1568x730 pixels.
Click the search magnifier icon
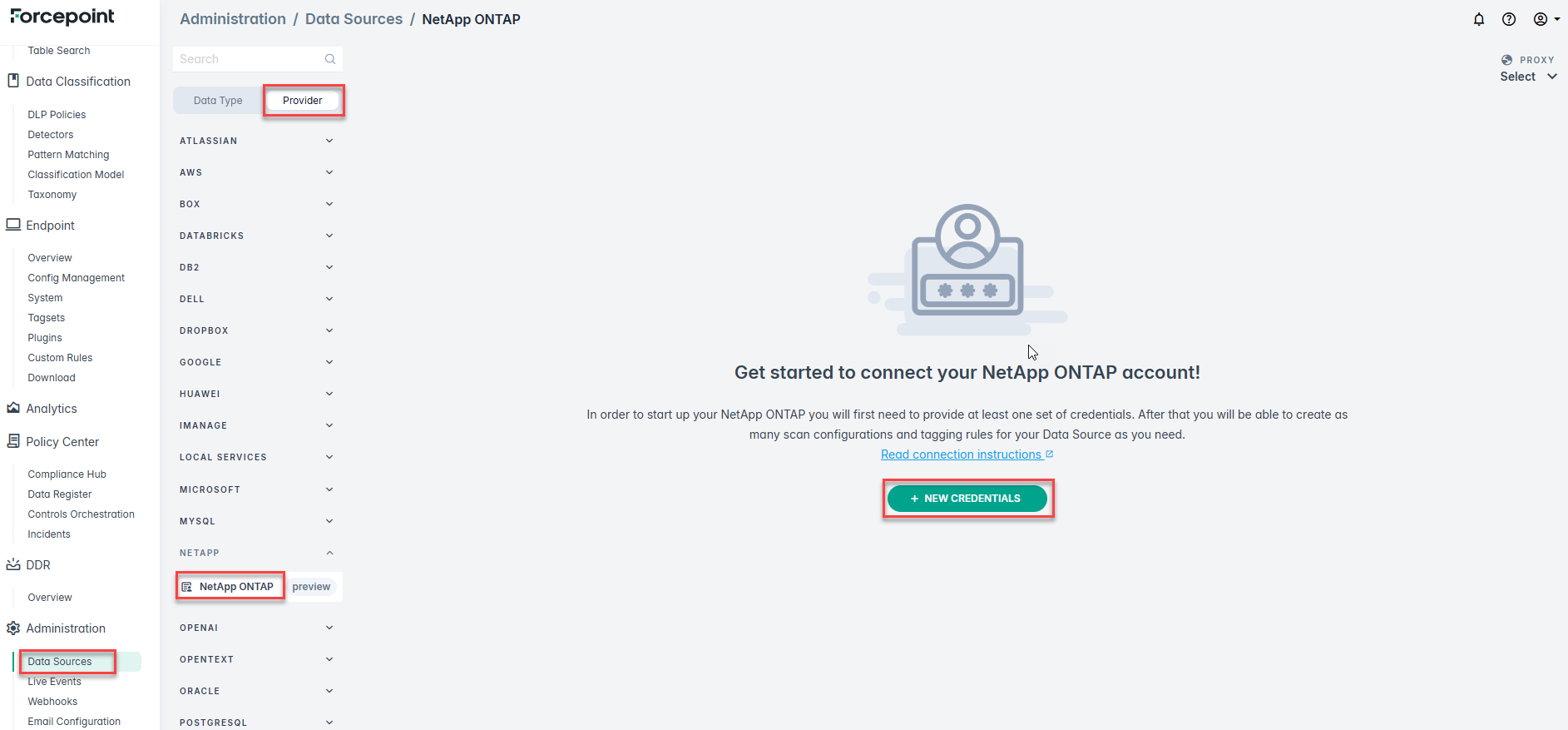point(330,59)
